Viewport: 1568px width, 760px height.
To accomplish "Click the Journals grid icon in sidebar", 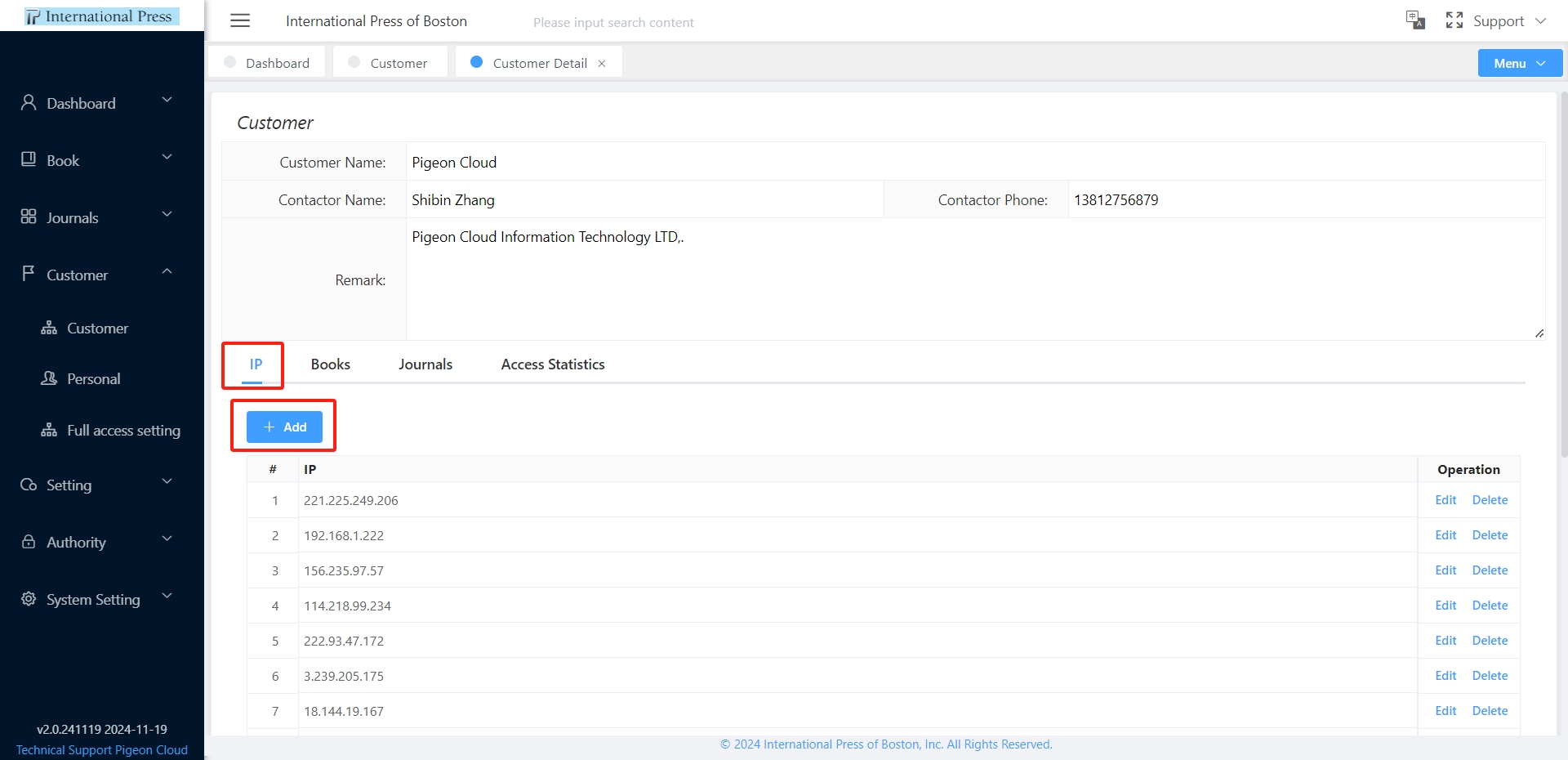I will click(x=29, y=217).
